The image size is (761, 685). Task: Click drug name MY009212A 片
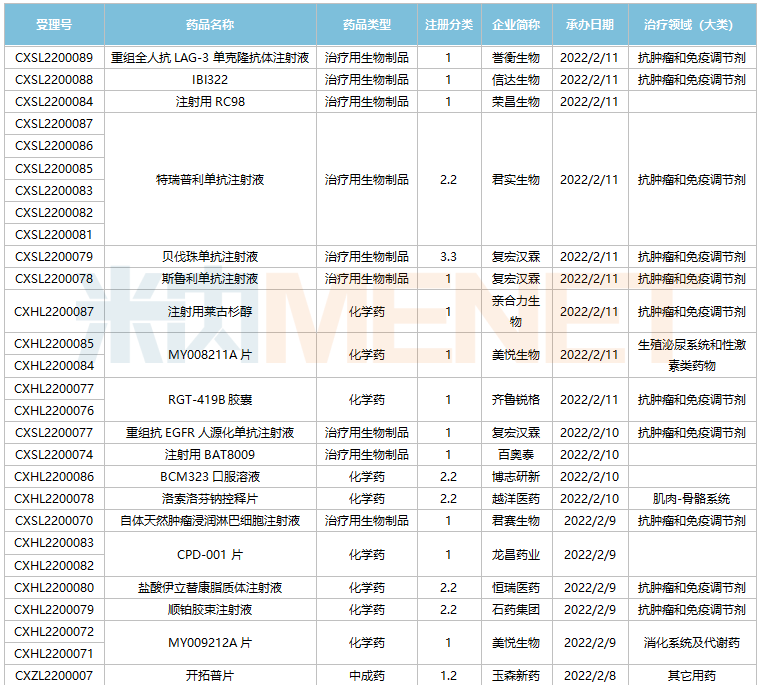coord(210,643)
